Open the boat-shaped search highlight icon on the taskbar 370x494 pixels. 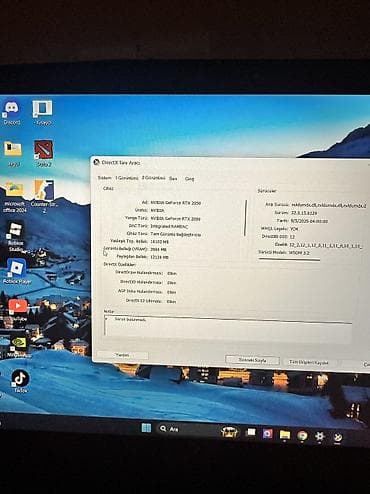pyautogui.click(x=230, y=432)
